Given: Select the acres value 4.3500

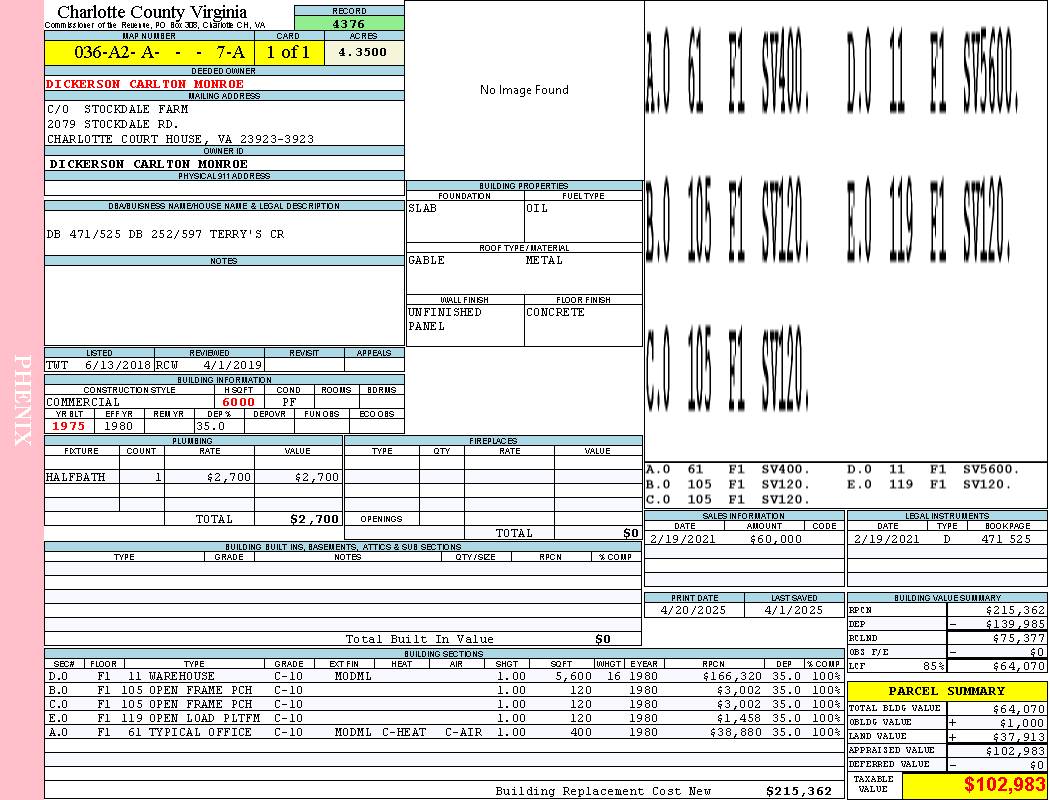Looking at the screenshot, I should pyautogui.click(x=362, y=52).
